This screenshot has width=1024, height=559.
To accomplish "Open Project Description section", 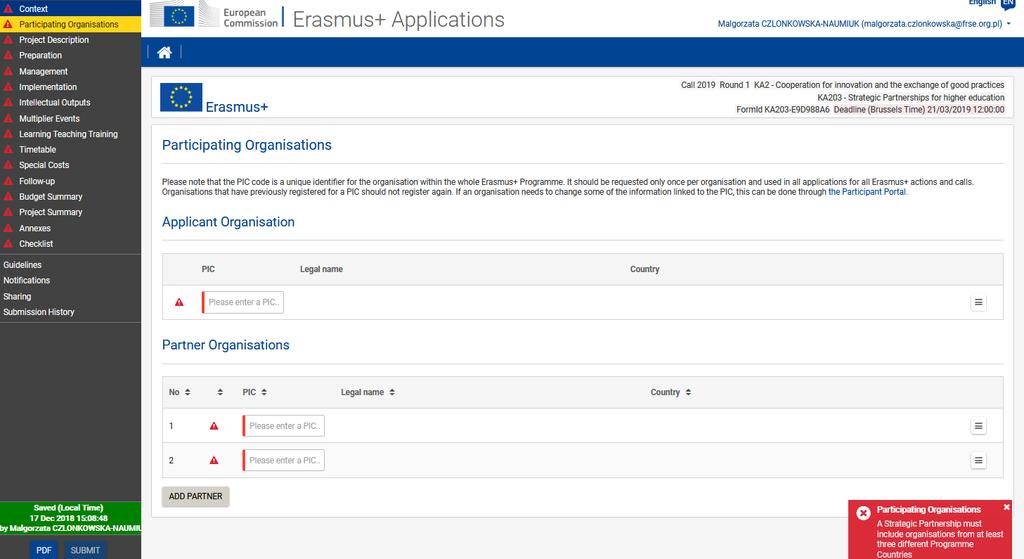I will click(54, 40).
